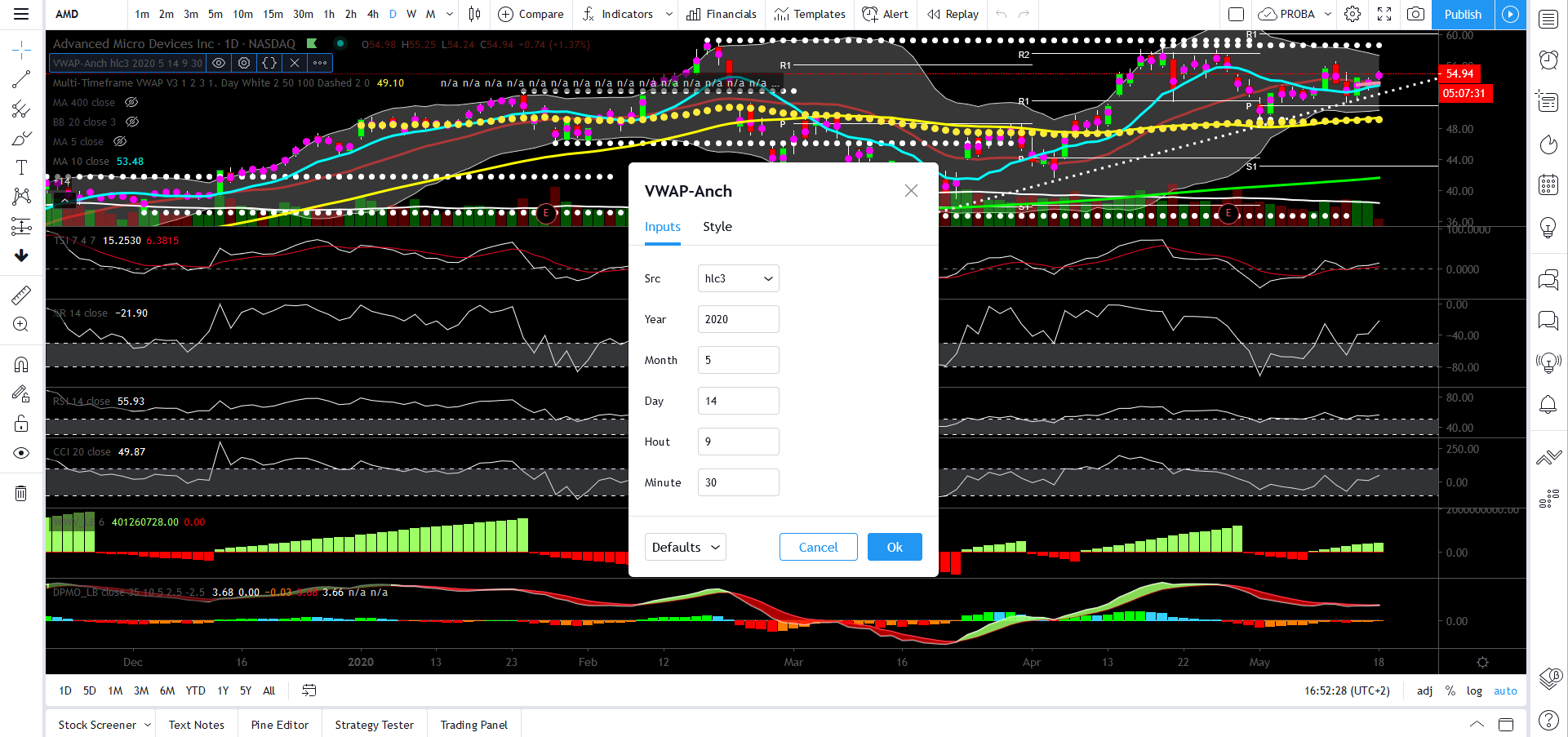The width and height of the screenshot is (1568, 737).
Task: Click the Minute input field
Action: [x=739, y=482]
